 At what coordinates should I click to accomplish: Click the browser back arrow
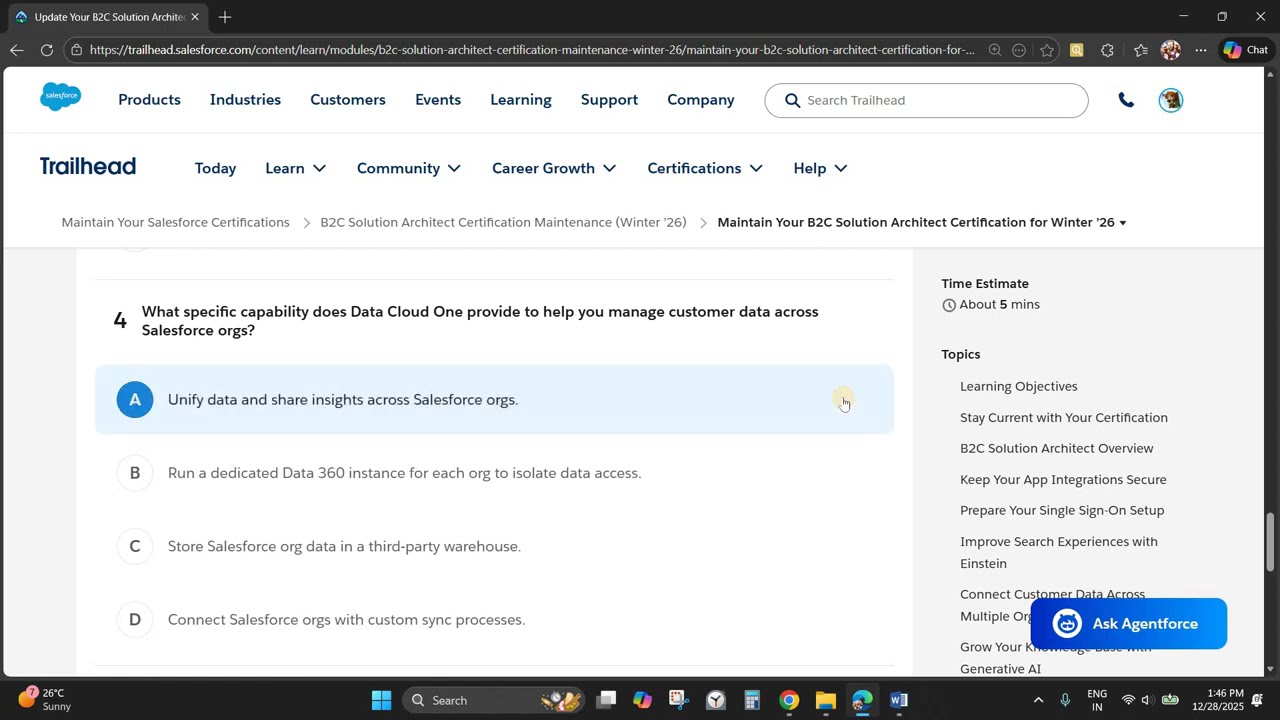[x=17, y=50]
